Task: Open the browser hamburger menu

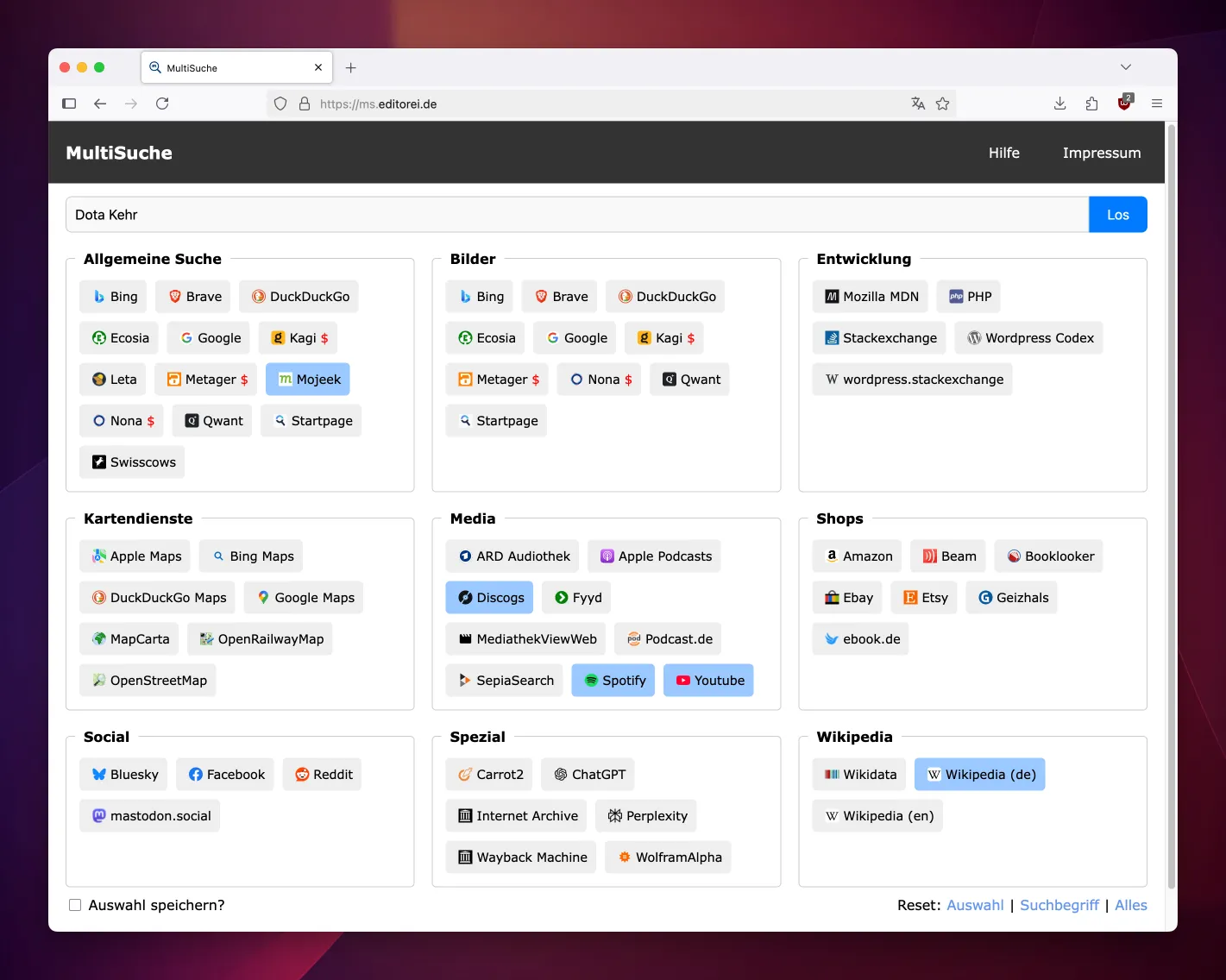Action: [1157, 104]
